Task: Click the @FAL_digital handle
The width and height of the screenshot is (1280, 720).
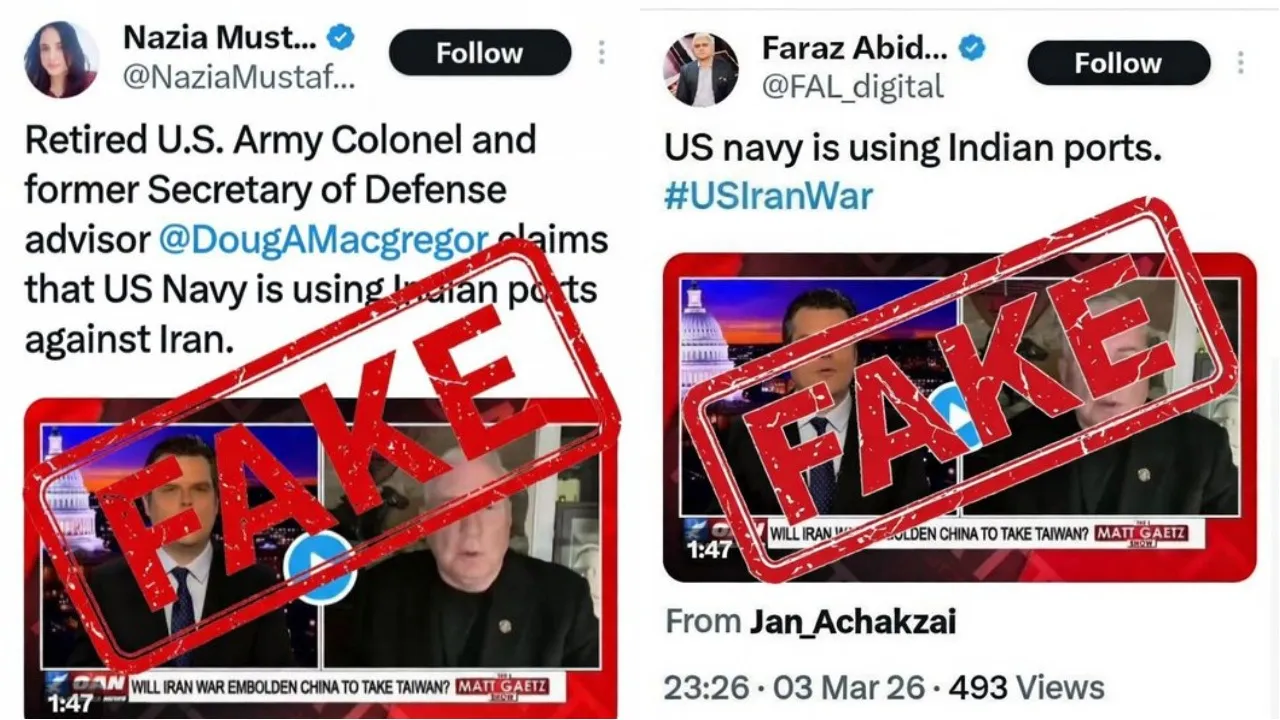Action: (x=853, y=88)
